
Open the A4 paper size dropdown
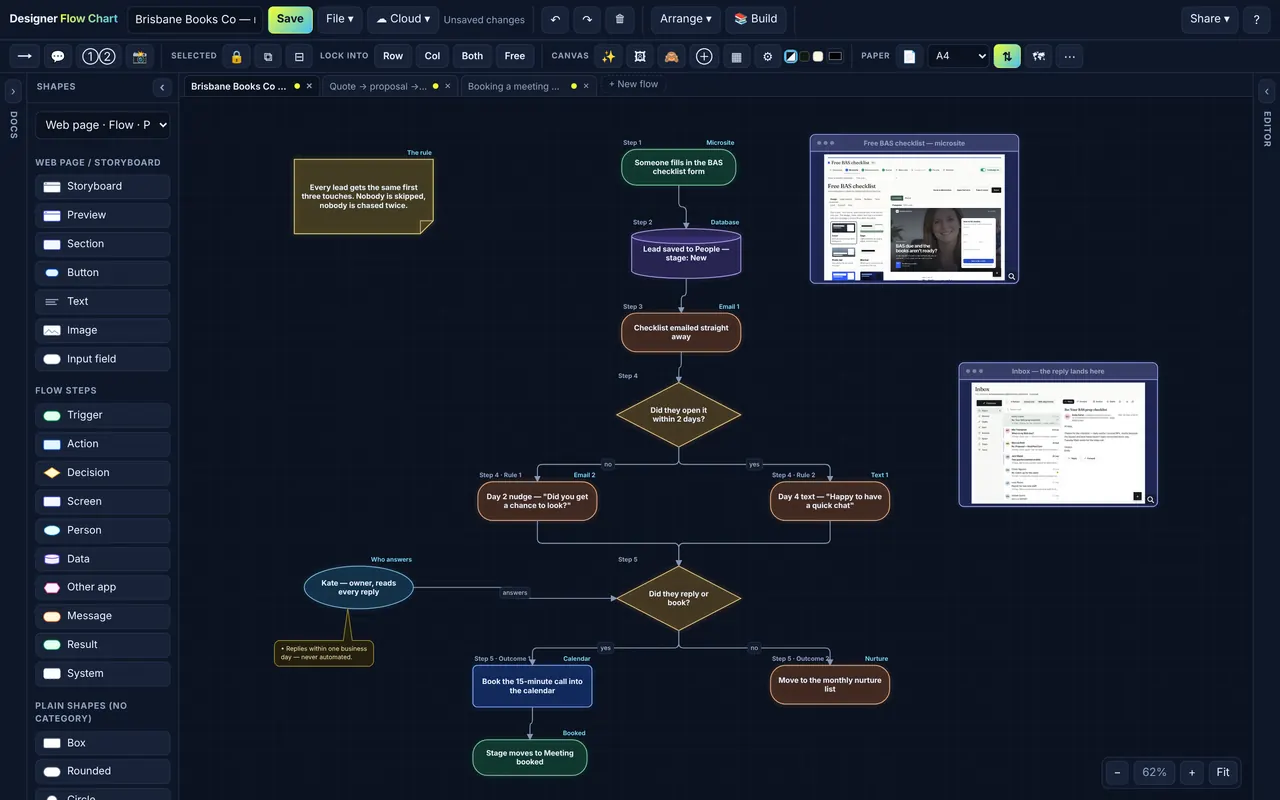(958, 56)
